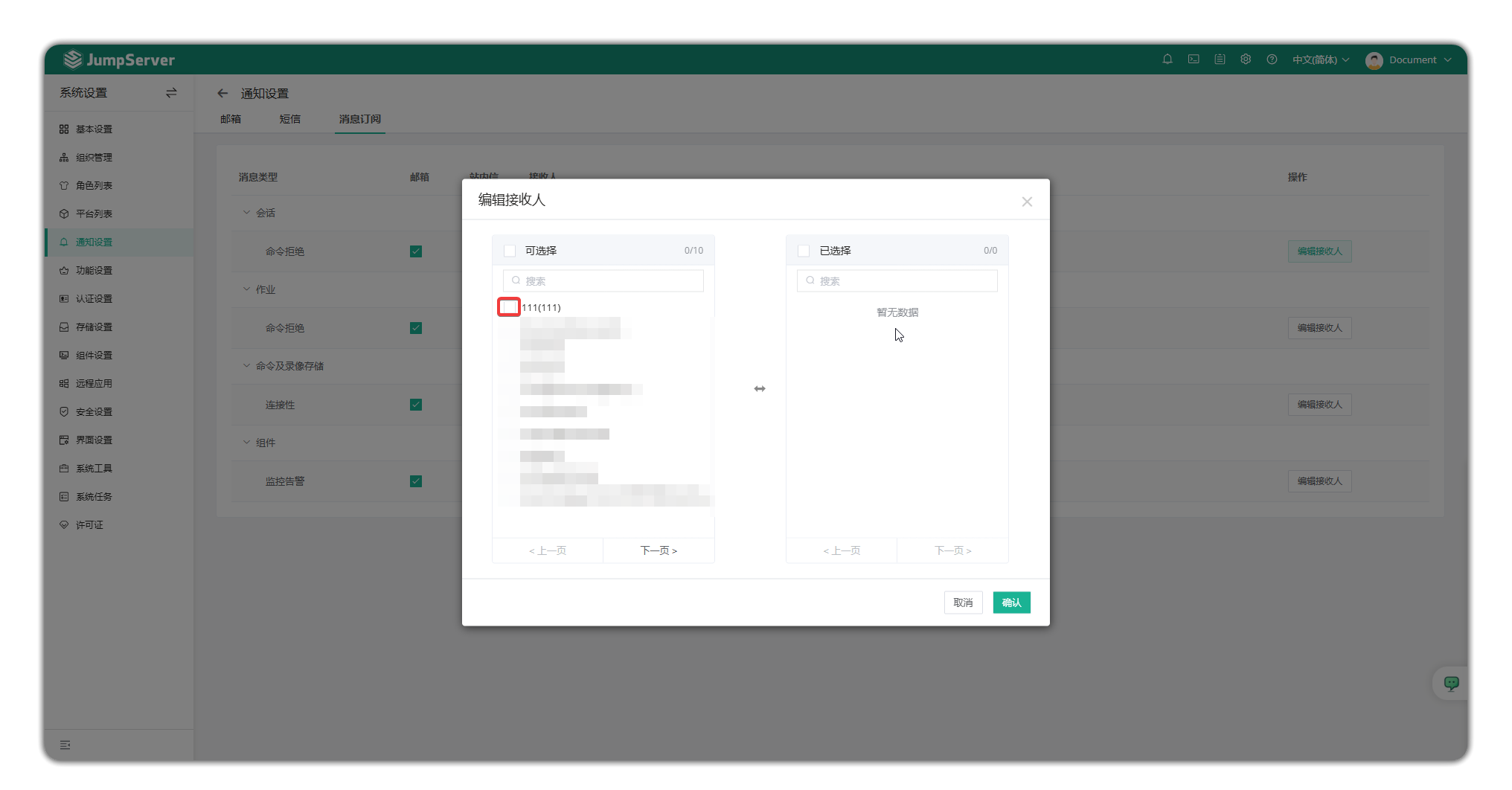1512x790 pixels.
Task: Collapse the 命令及录像存储 group
Action: click(246, 366)
